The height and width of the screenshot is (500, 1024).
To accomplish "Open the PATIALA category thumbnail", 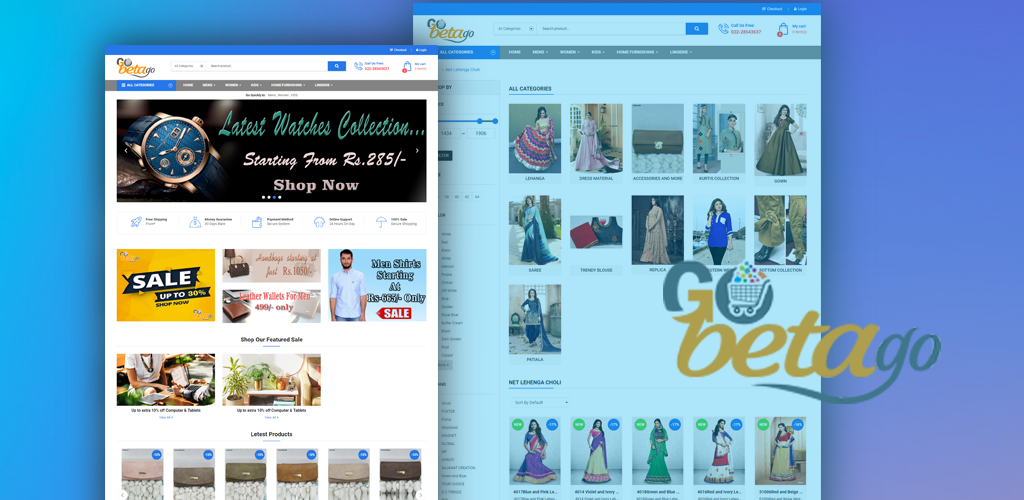I will tap(535, 319).
